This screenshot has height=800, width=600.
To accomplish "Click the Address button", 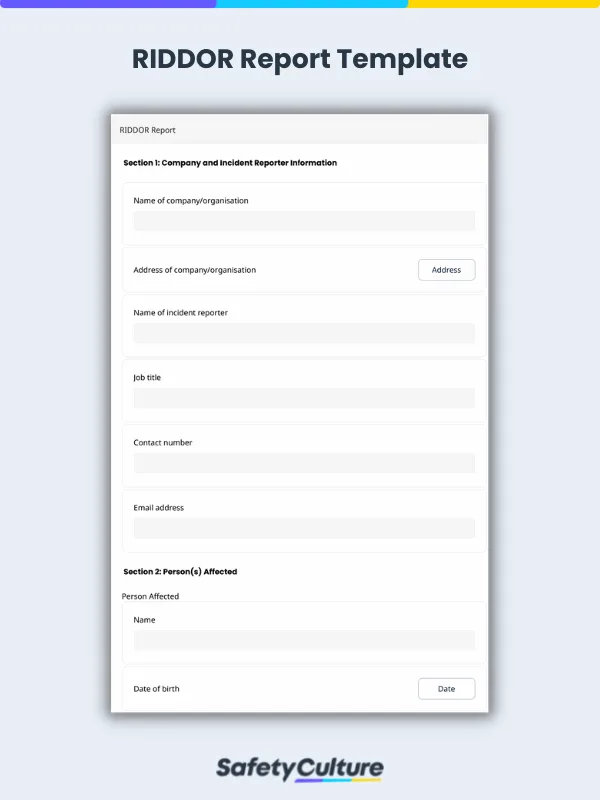I will 446,270.
